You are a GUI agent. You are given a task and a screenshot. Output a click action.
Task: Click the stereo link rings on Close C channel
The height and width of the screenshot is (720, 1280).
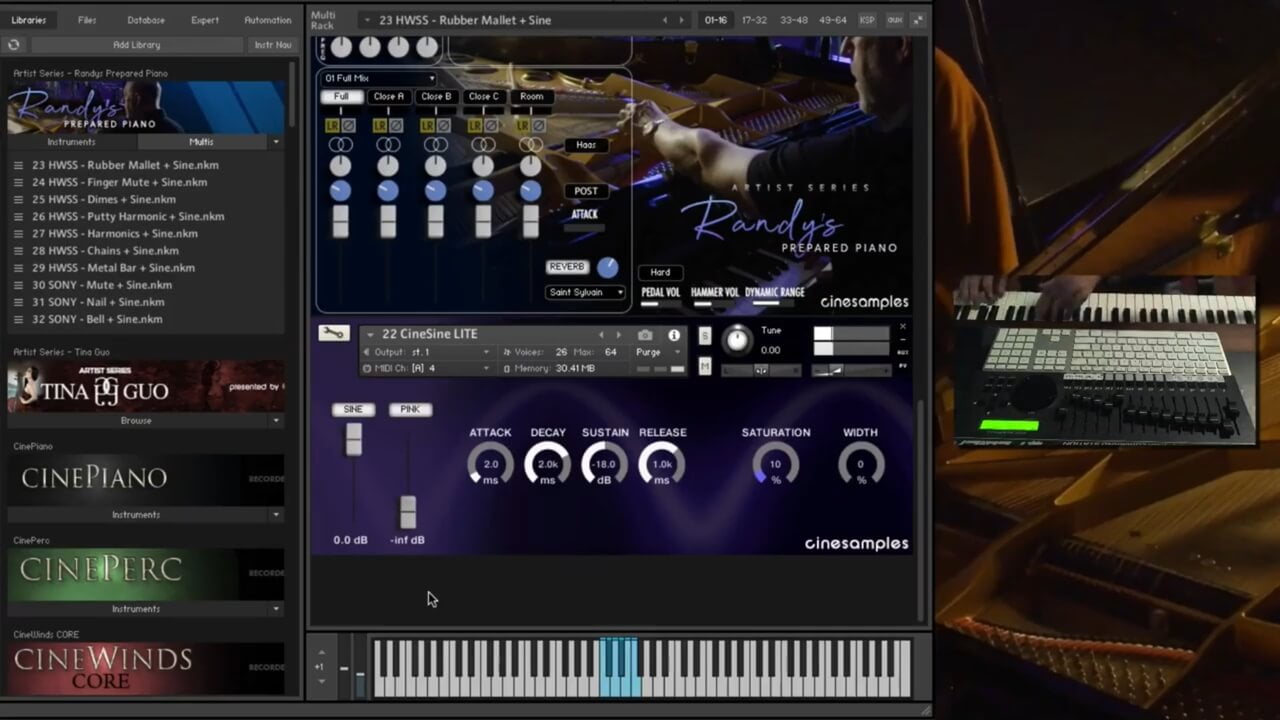point(483,145)
